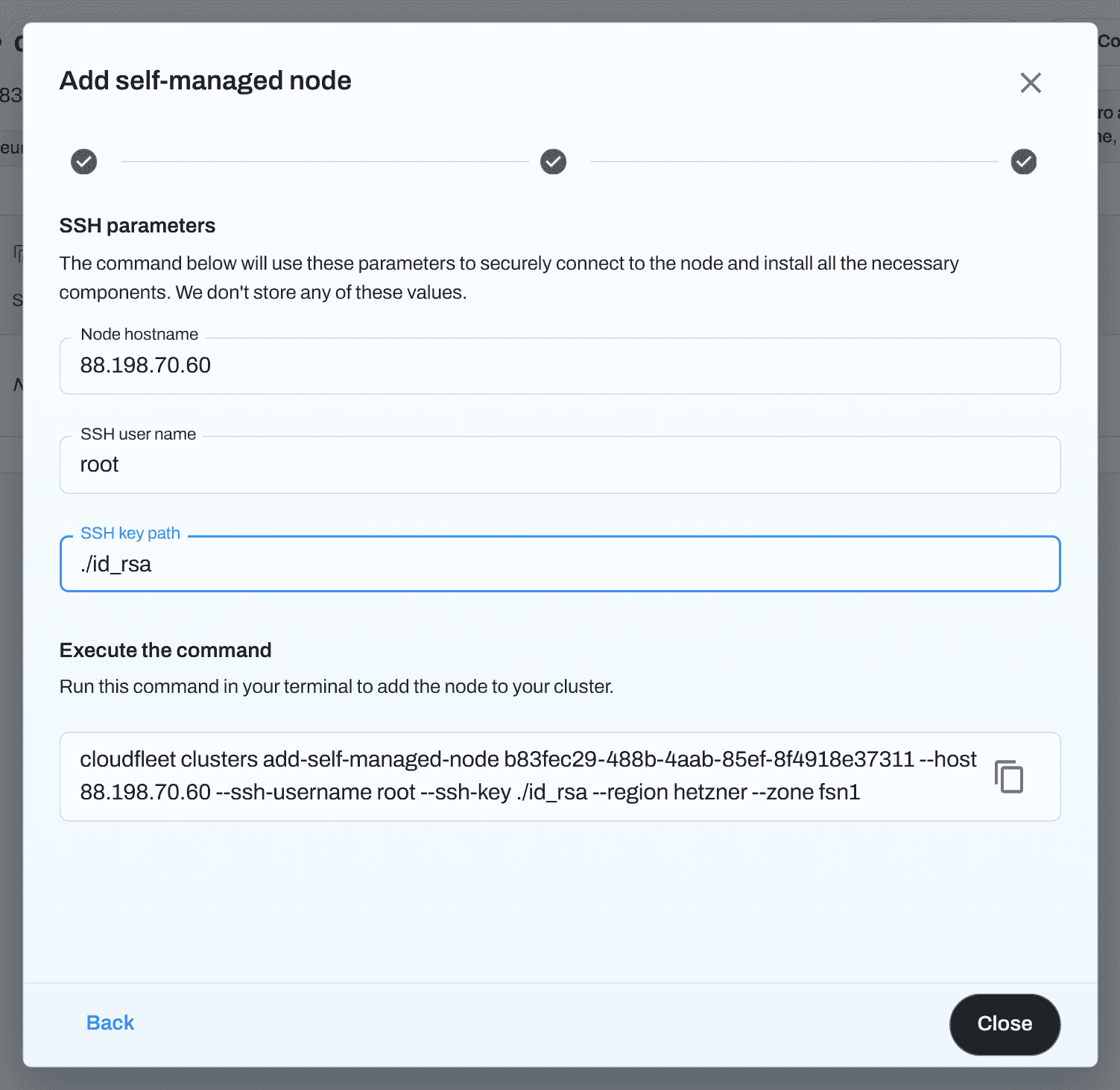Click the third step checkmark indicator
This screenshot has height=1090, width=1120.
pyautogui.click(x=1024, y=162)
